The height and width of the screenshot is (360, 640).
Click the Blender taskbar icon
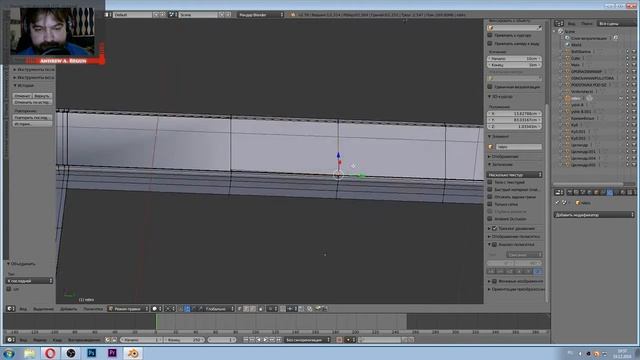(x=133, y=353)
